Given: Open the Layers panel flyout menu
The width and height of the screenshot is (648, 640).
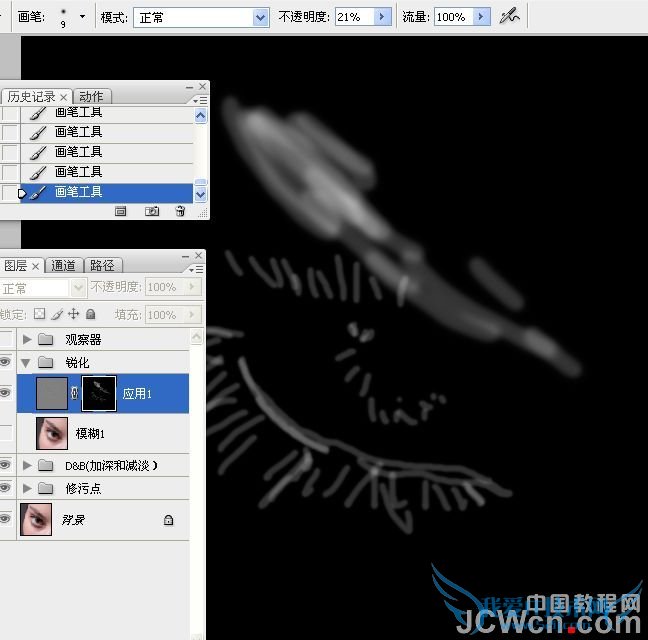Looking at the screenshot, I should [x=197, y=269].
